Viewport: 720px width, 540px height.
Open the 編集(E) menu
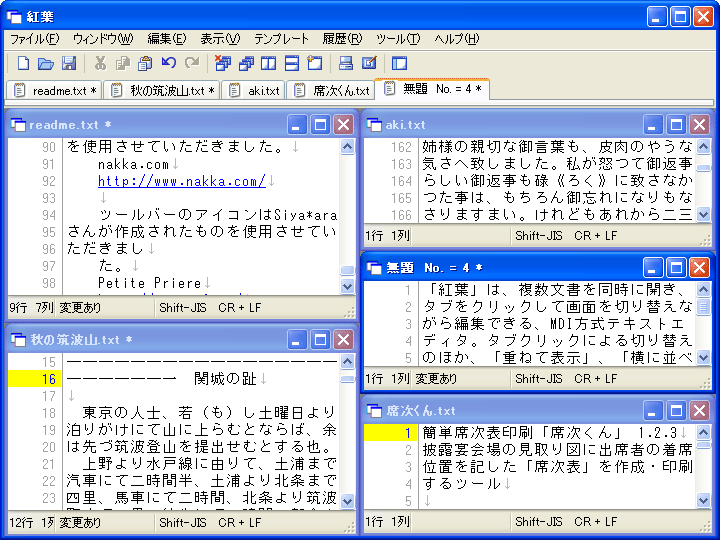167,39
